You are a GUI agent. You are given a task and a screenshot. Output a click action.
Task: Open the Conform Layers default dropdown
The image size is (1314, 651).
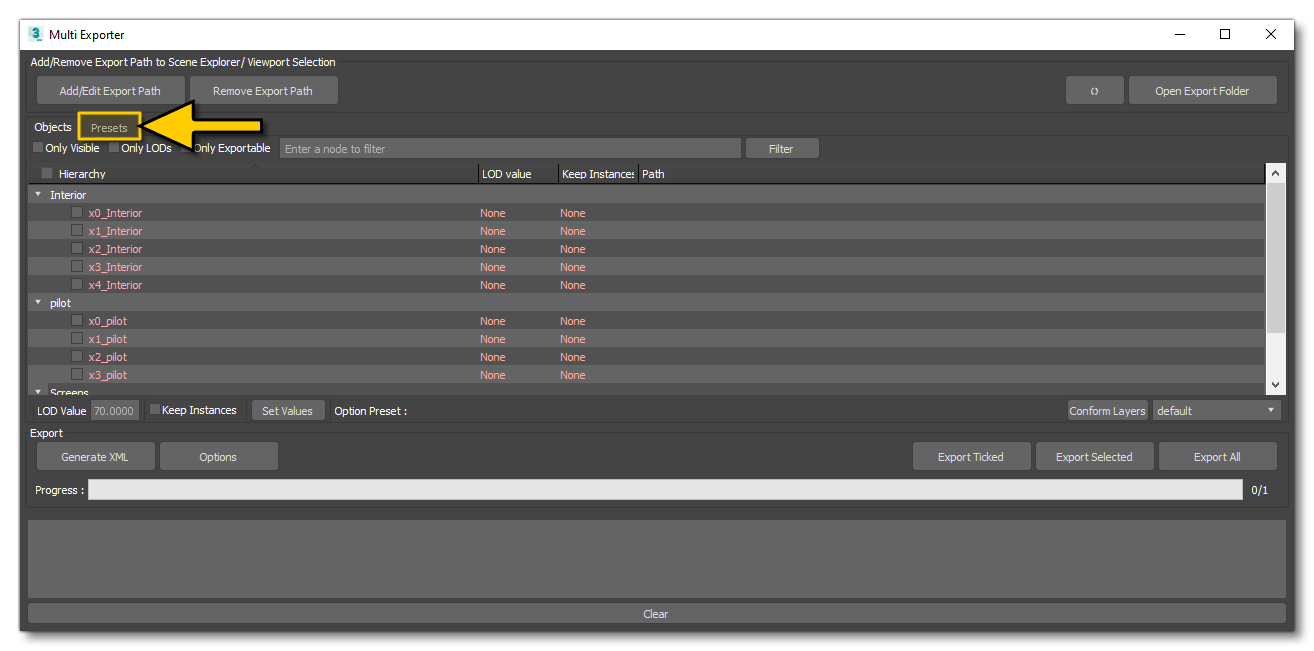coord(1216,411)
